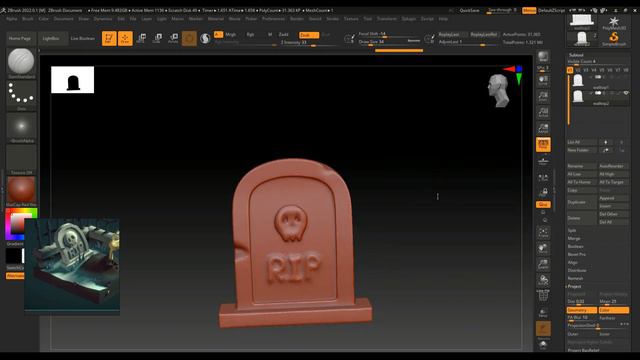Toggle the Geometry projection option
The width and height of the screenshot is (640, 360).
click(x=582, y=310)
